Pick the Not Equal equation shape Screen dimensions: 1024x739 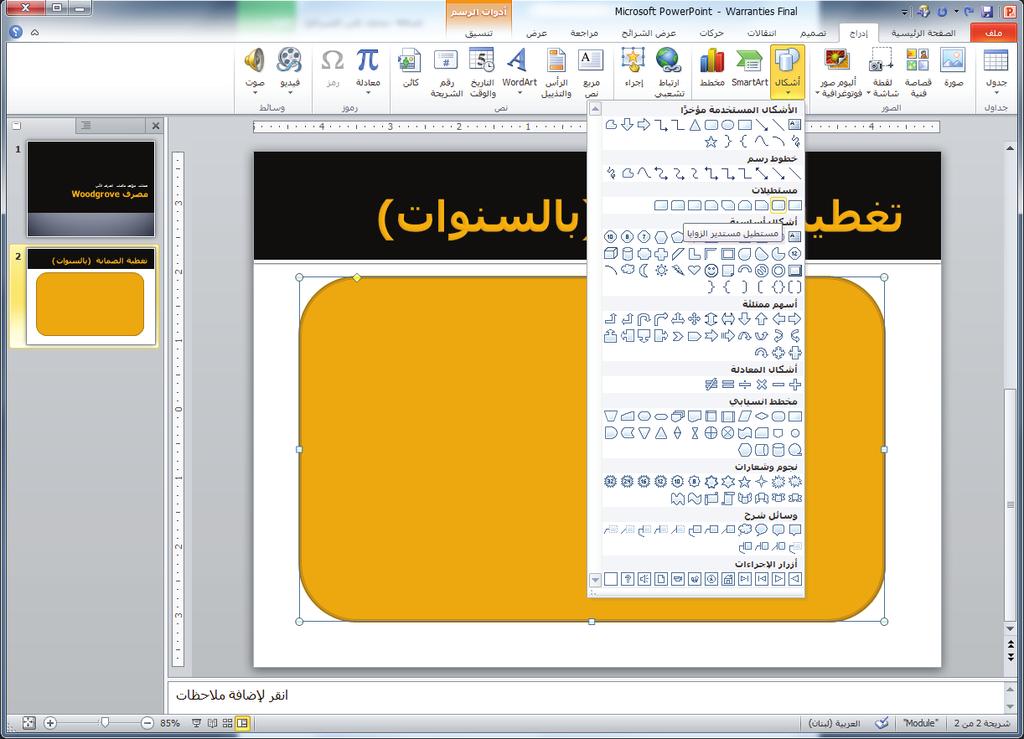(711, 385)
